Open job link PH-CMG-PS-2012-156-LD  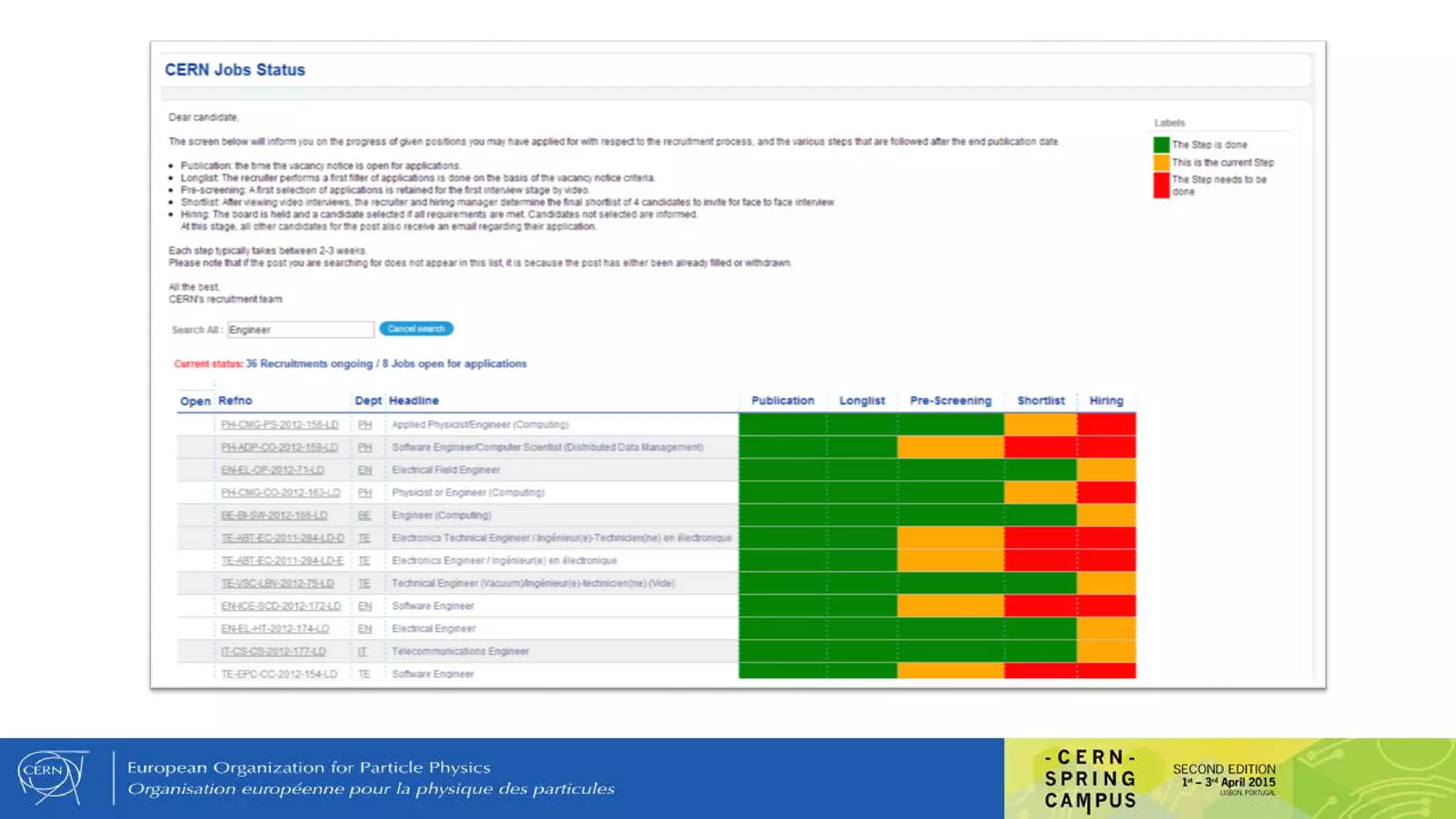click(279, 424)
